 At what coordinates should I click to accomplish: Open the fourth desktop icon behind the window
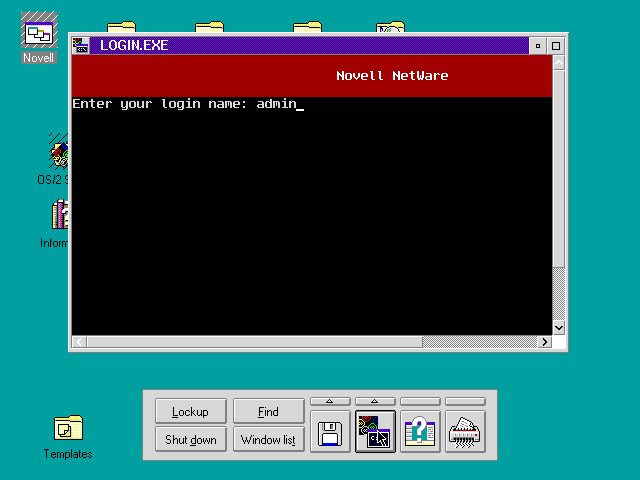391,27
